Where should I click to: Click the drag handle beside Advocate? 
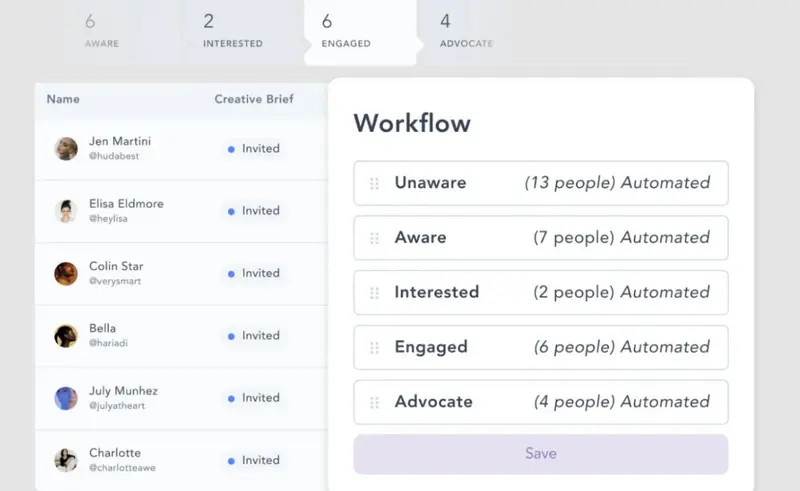coord(375,402)
